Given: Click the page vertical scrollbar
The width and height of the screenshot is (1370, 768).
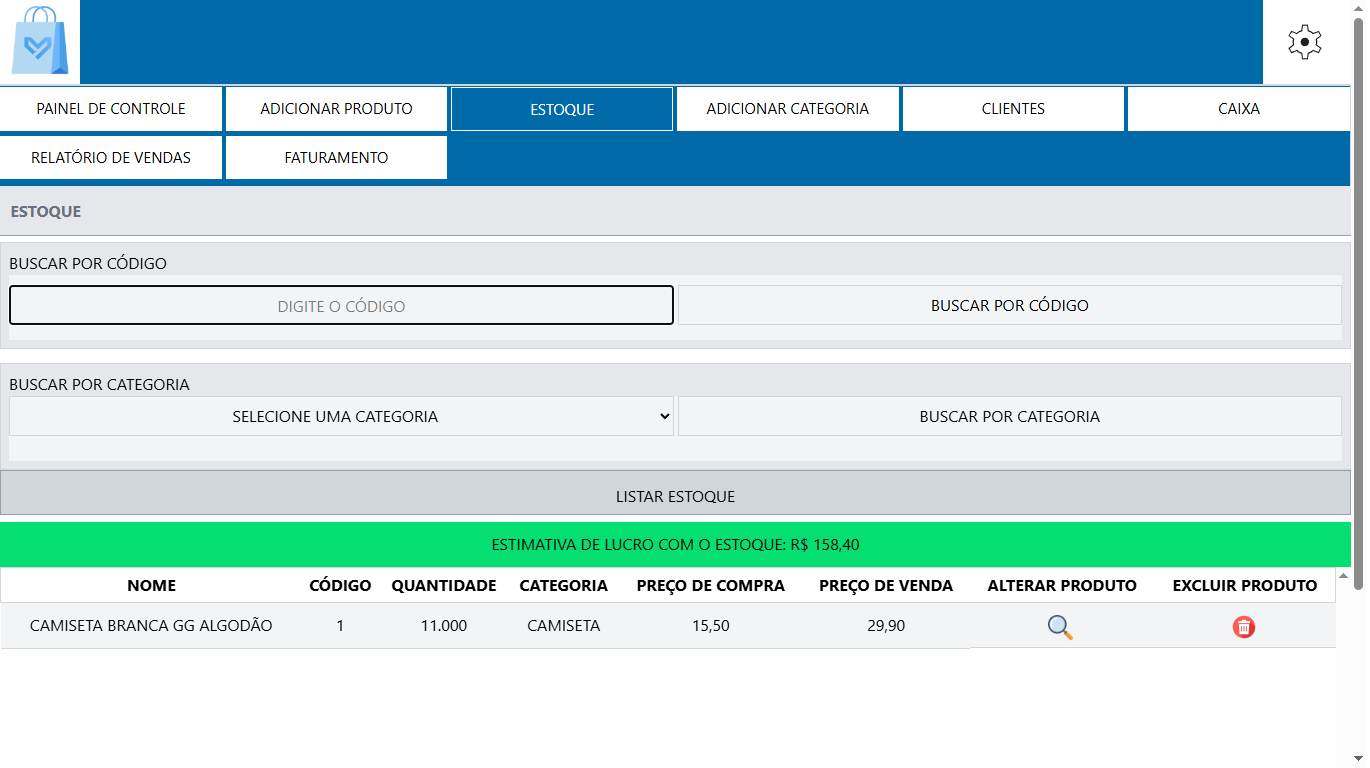Looking at the screenshot, I should point(1358,300).
